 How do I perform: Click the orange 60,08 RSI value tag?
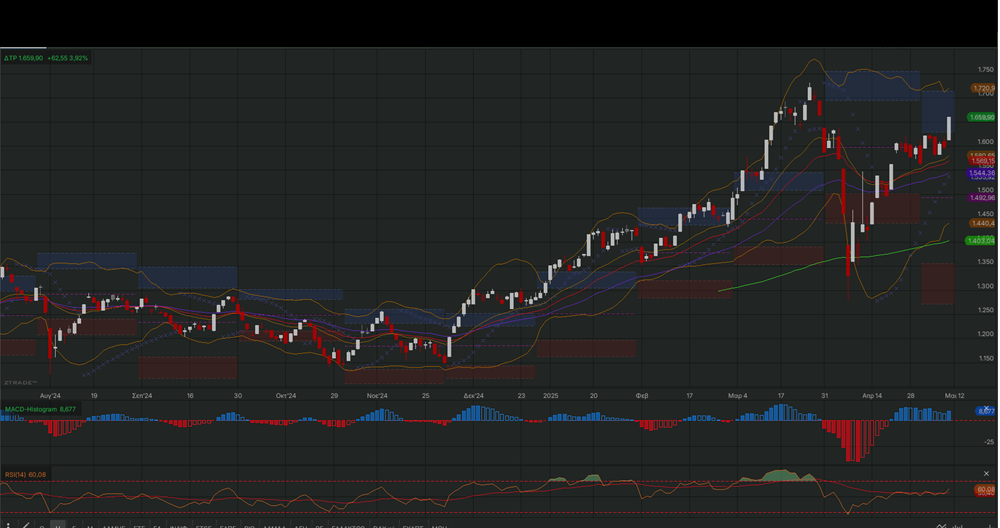coord(985,489)
